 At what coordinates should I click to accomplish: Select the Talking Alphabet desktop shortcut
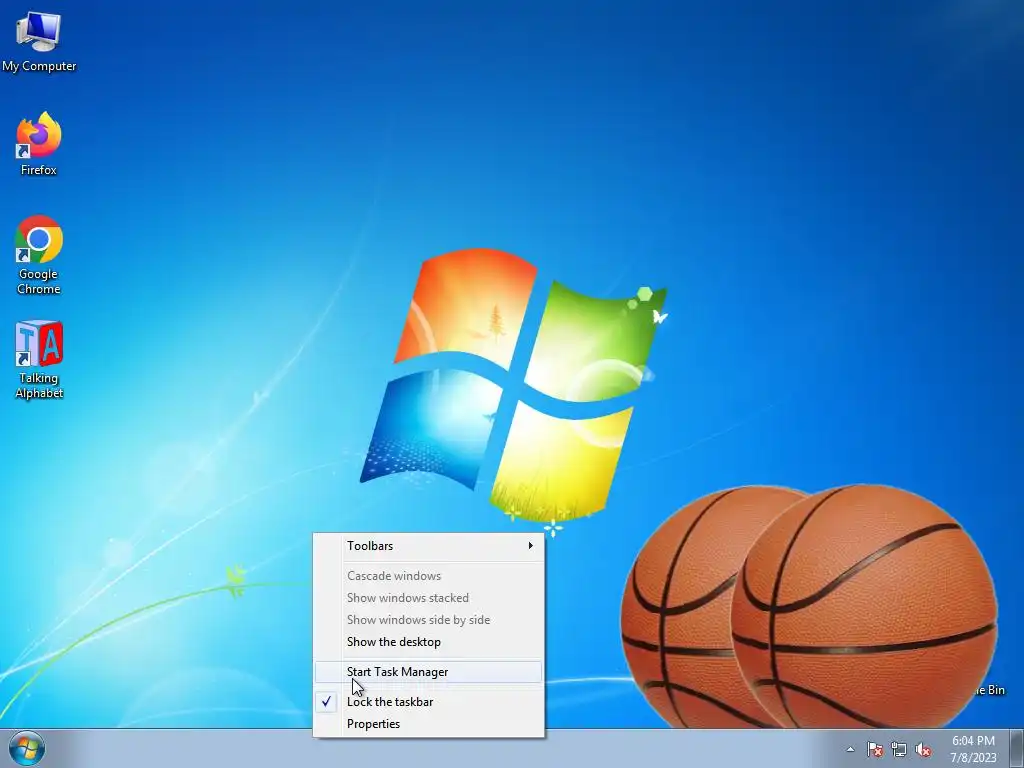click(39, 359)
